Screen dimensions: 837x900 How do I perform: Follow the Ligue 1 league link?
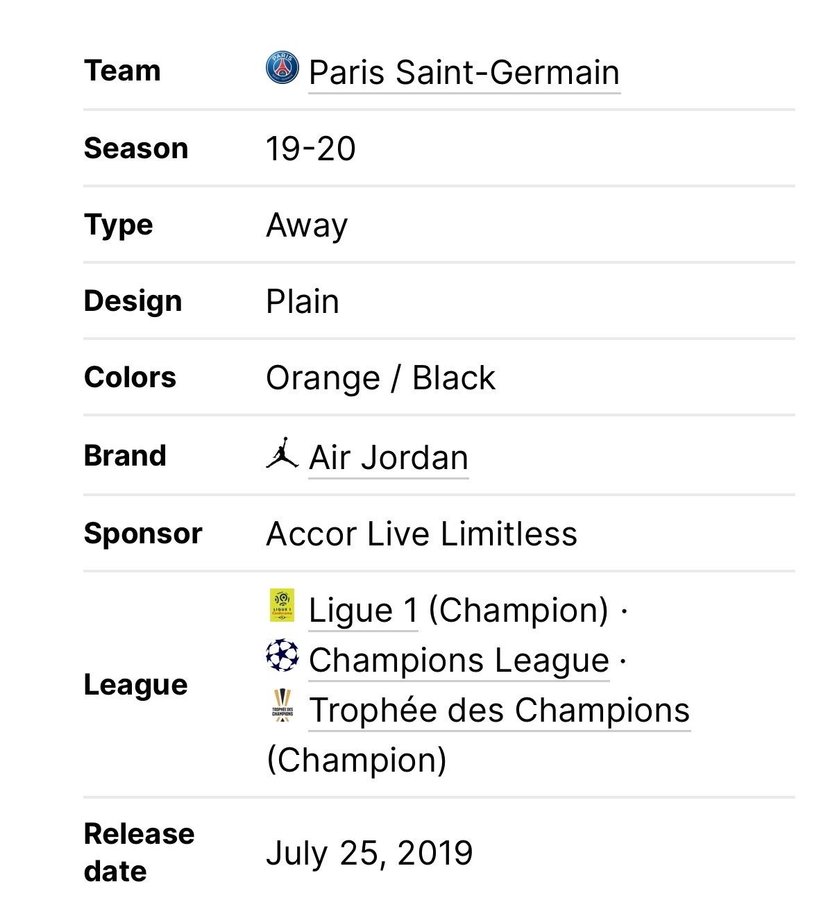[363, 609]
